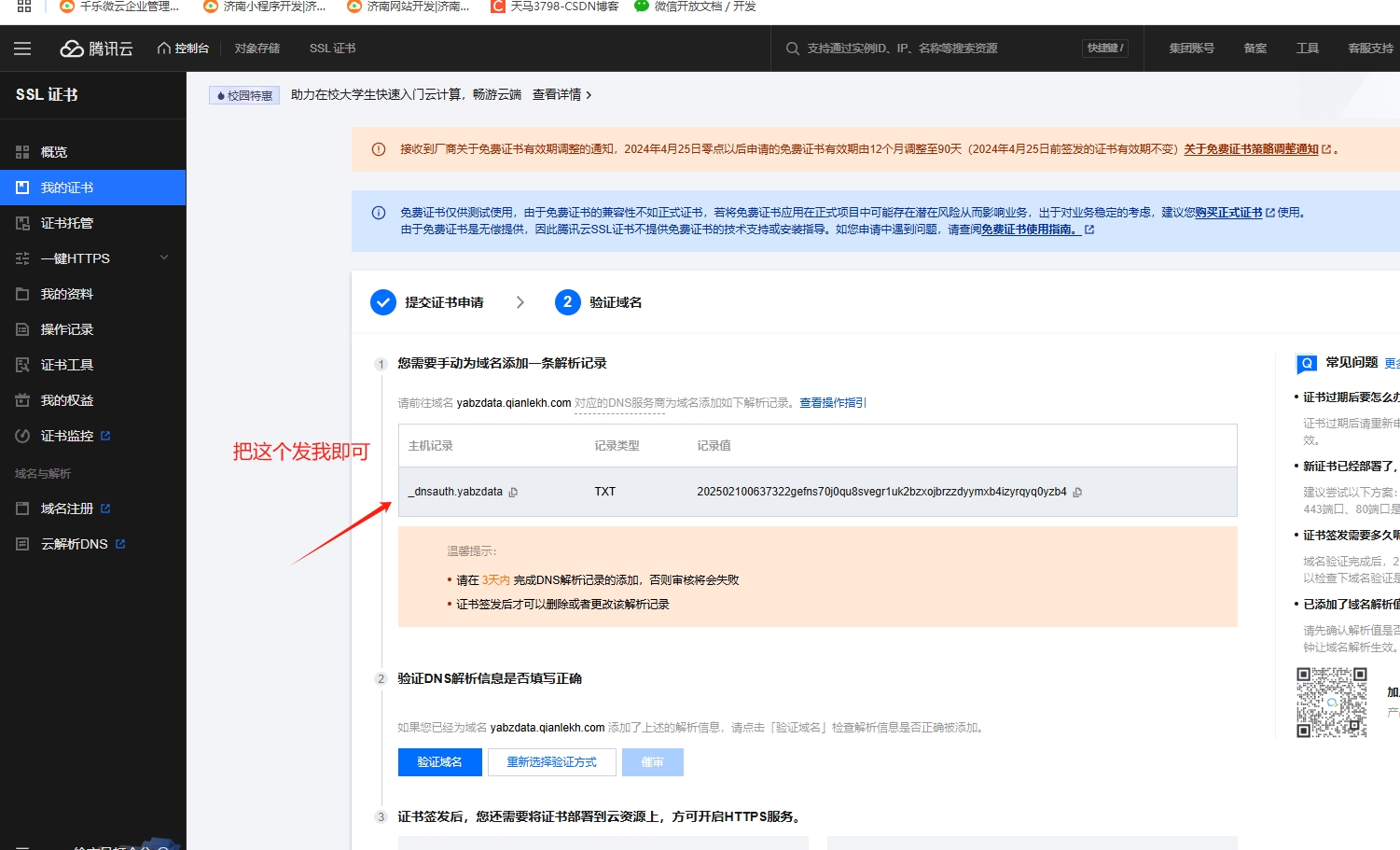Click the 快捷键 shortcut hint badge
Screen dimensions: 1400x850
[x=1104, y=49]
